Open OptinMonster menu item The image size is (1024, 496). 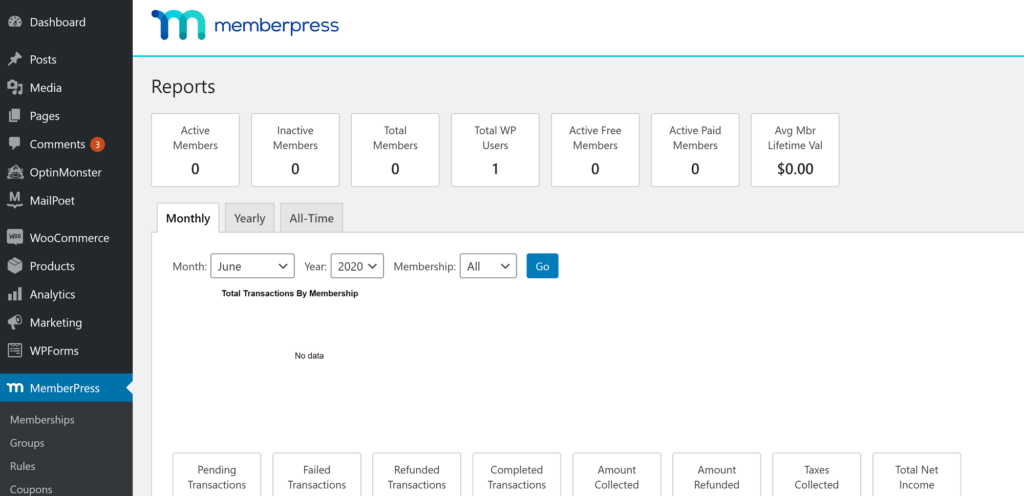tap(66, 172)
